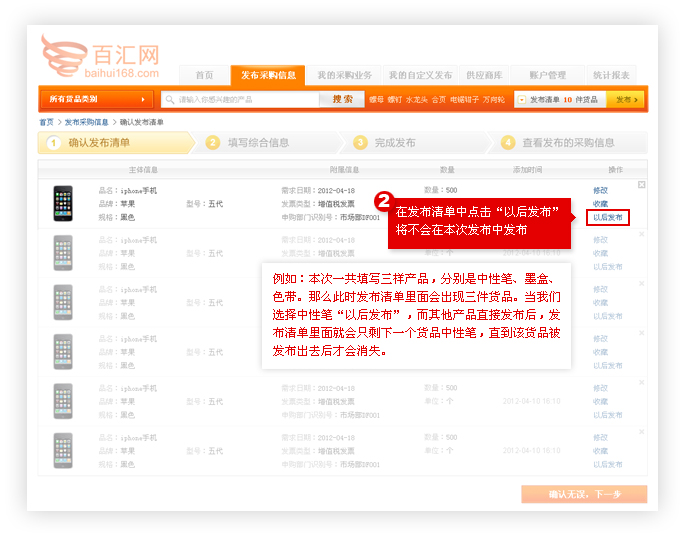Focus the product search input field
Viewport: 684px width, 536px height.
[x=247, y=100]
